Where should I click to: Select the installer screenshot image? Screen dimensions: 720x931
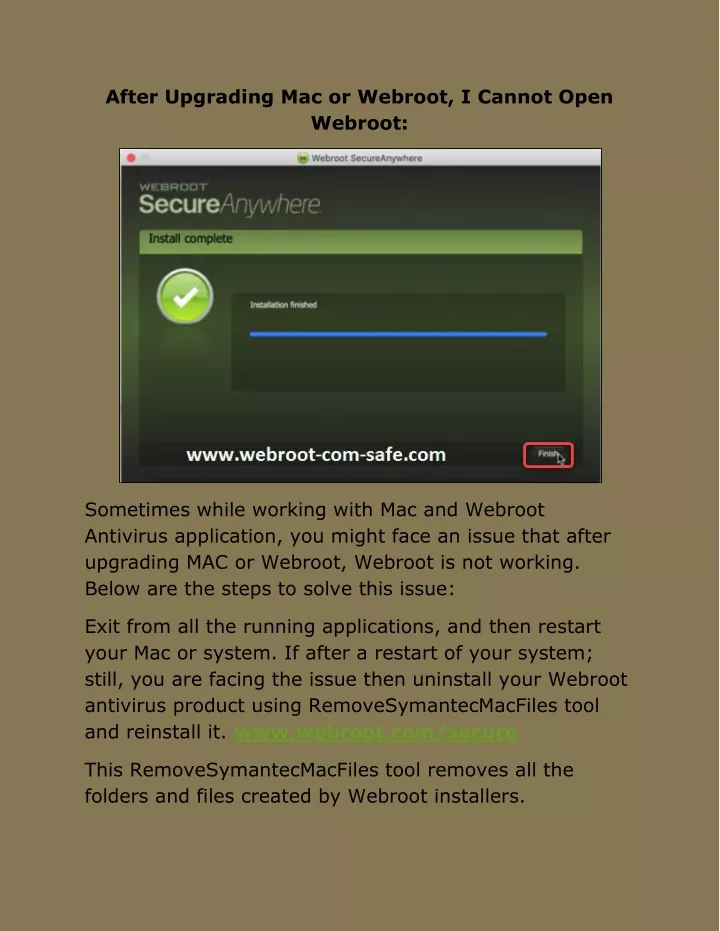pos(361,315)
